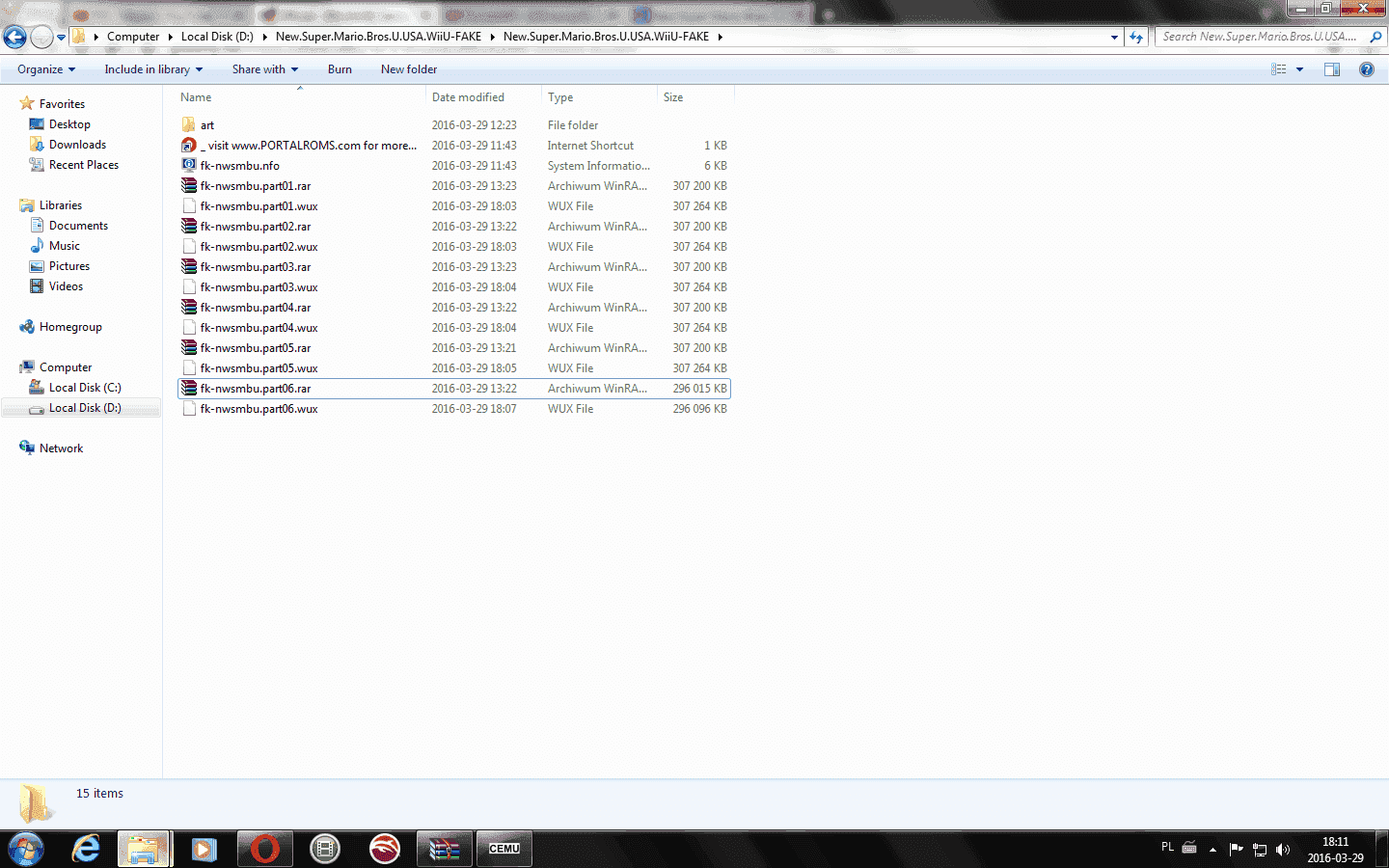Click Local Disk (D:) breadcrumb in address bar
This screenshot has height=868, width=1389.
tap(217, 37)
